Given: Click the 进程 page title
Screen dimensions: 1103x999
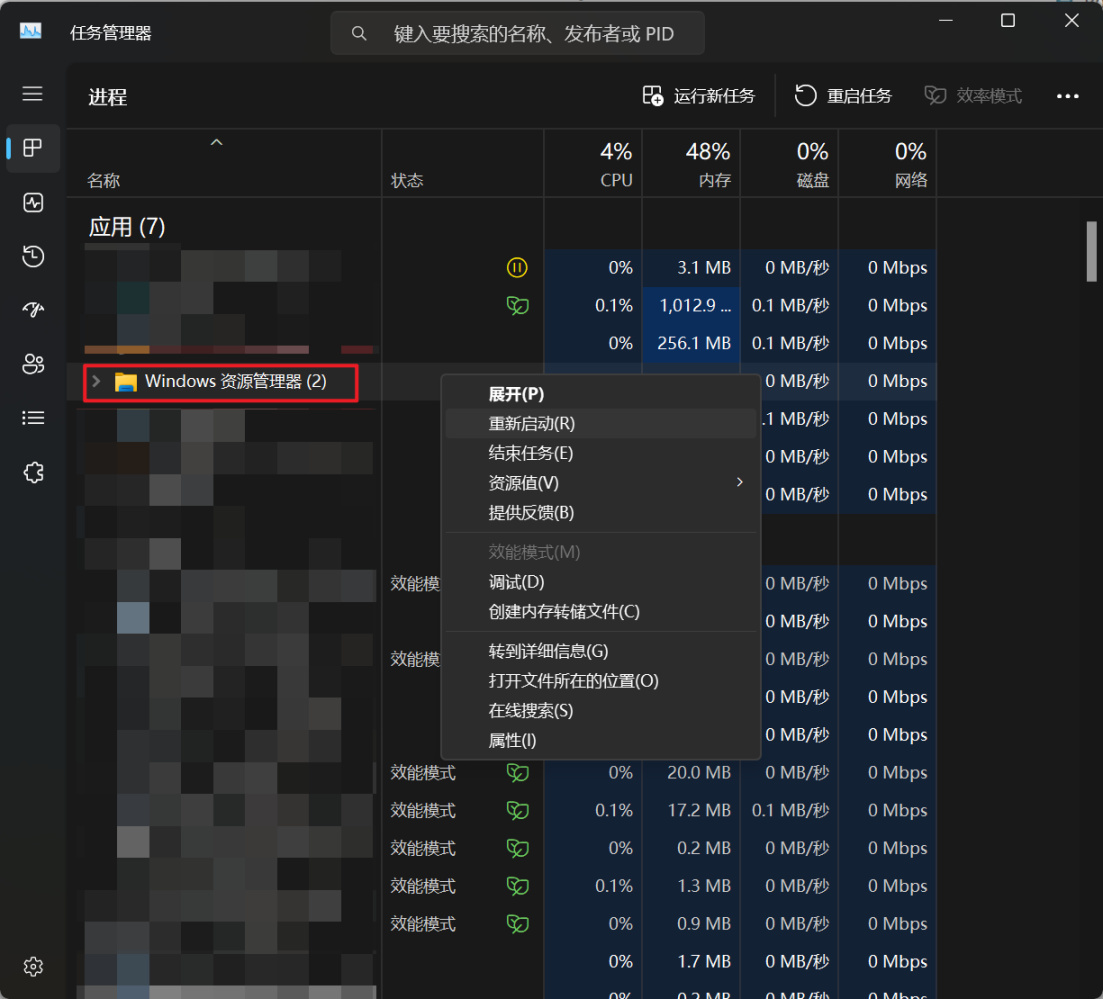Looking at the screenshot, I should pyautogui.click(x=108, y=97).
